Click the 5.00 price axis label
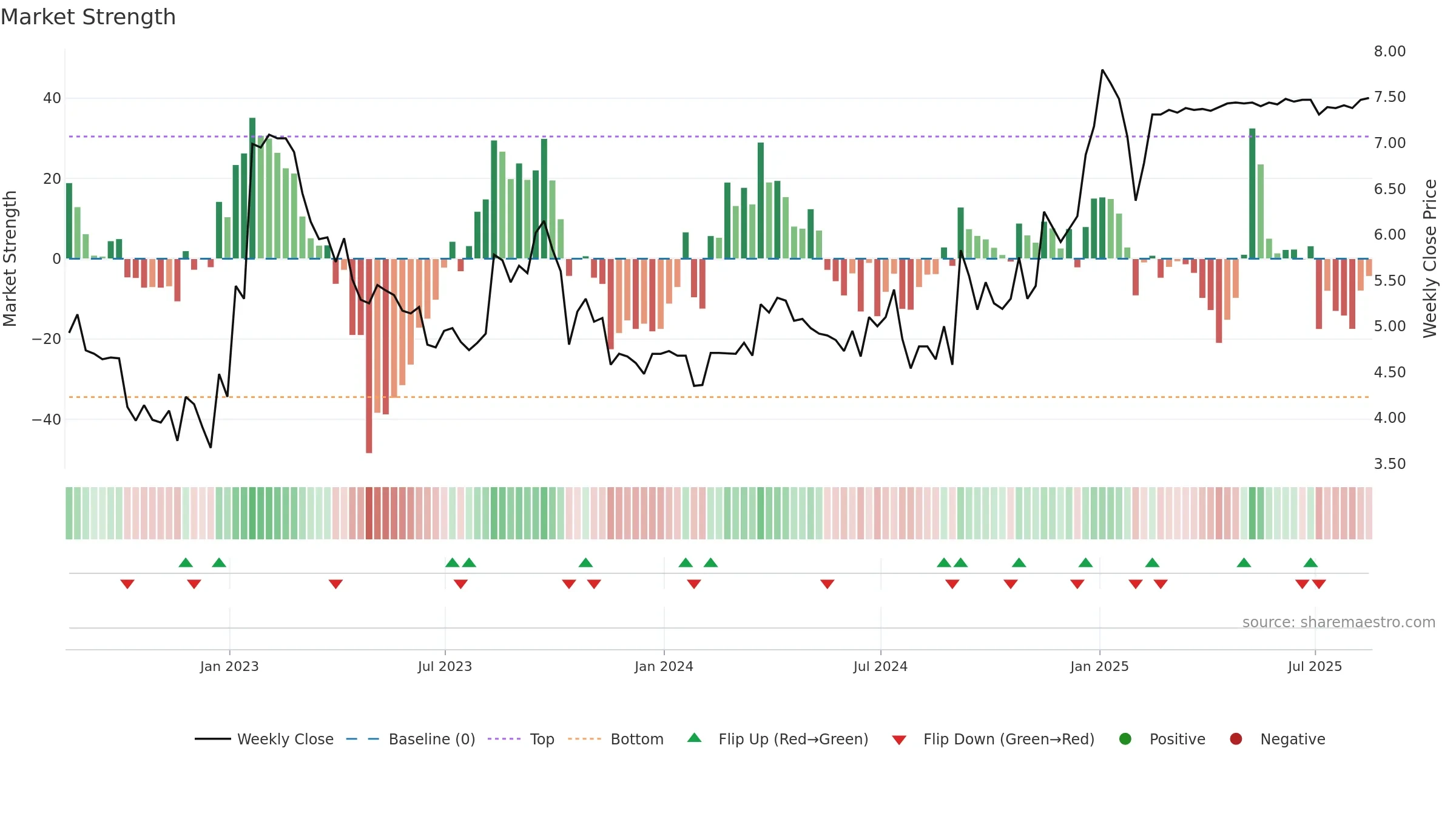Image resolution: width=1456 pixels, height=819 pixels. pos(1390,326)
